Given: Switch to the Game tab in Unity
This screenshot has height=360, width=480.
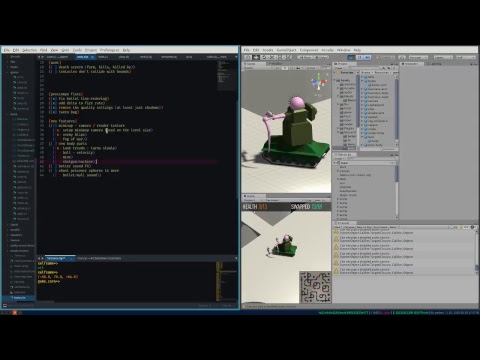Looking at the screenshot, I should pyautogui.click(x=253, y=196).
